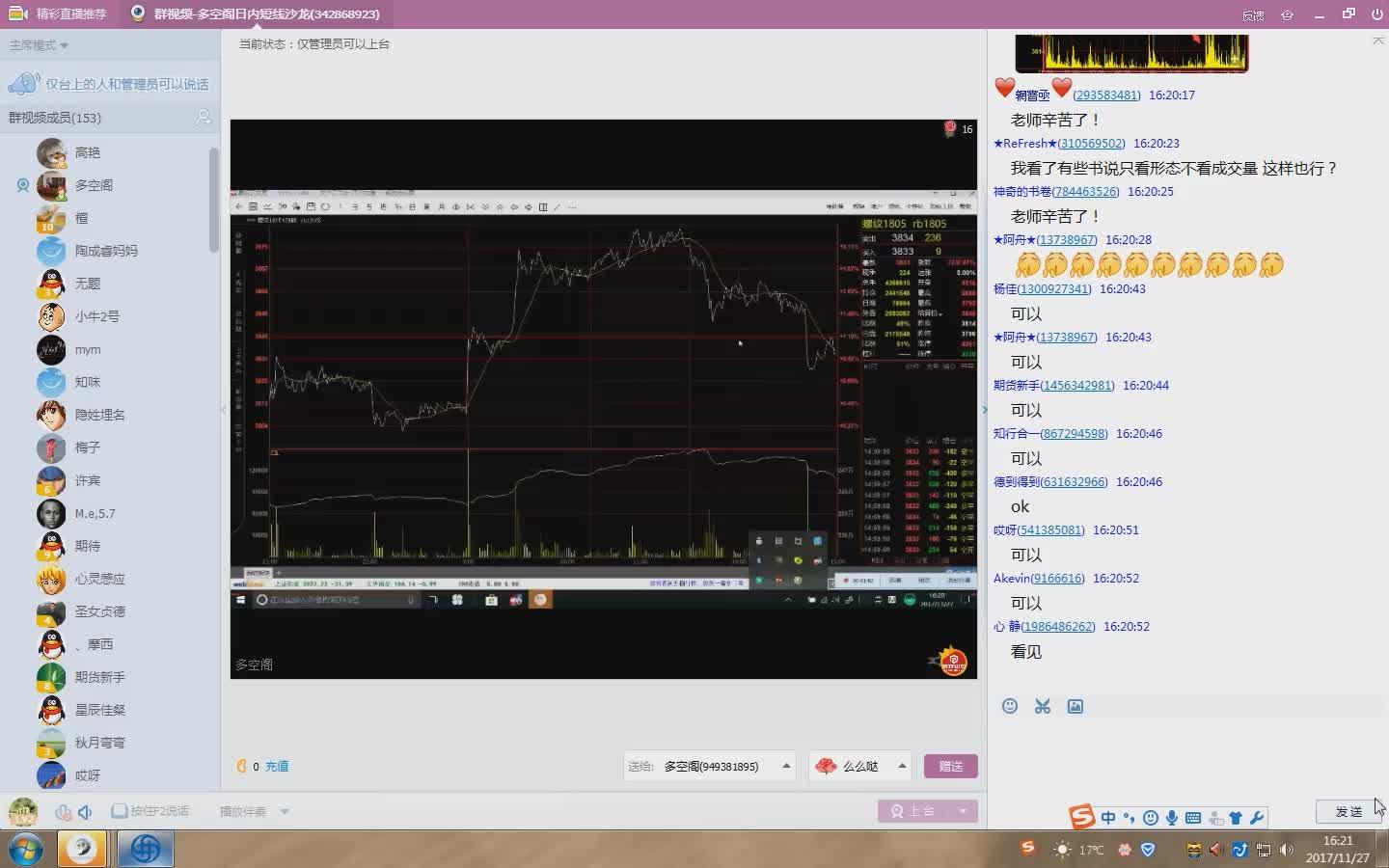Click the 赠送 gift button

click(950, 766)
